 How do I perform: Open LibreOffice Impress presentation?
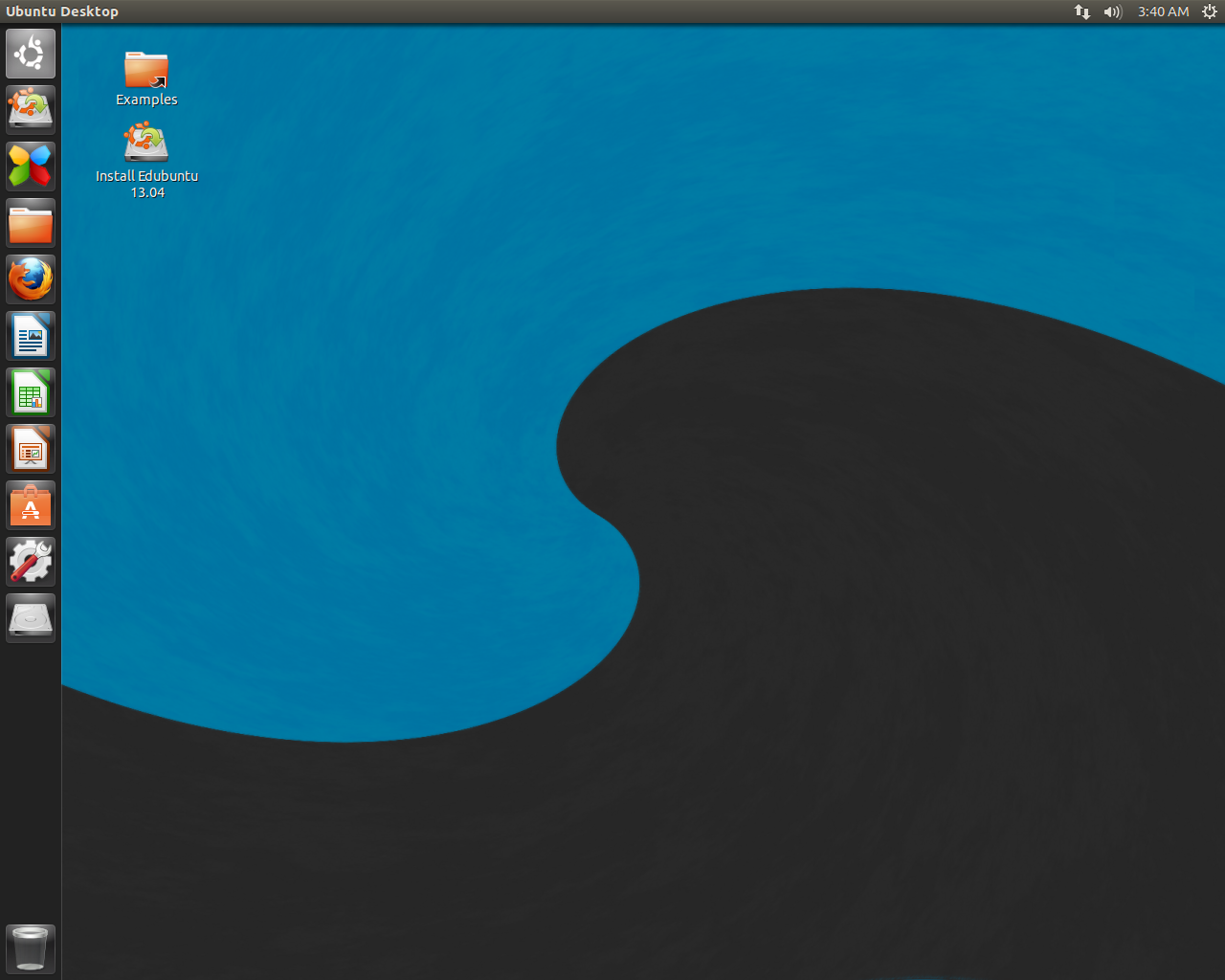coord(31,449)
